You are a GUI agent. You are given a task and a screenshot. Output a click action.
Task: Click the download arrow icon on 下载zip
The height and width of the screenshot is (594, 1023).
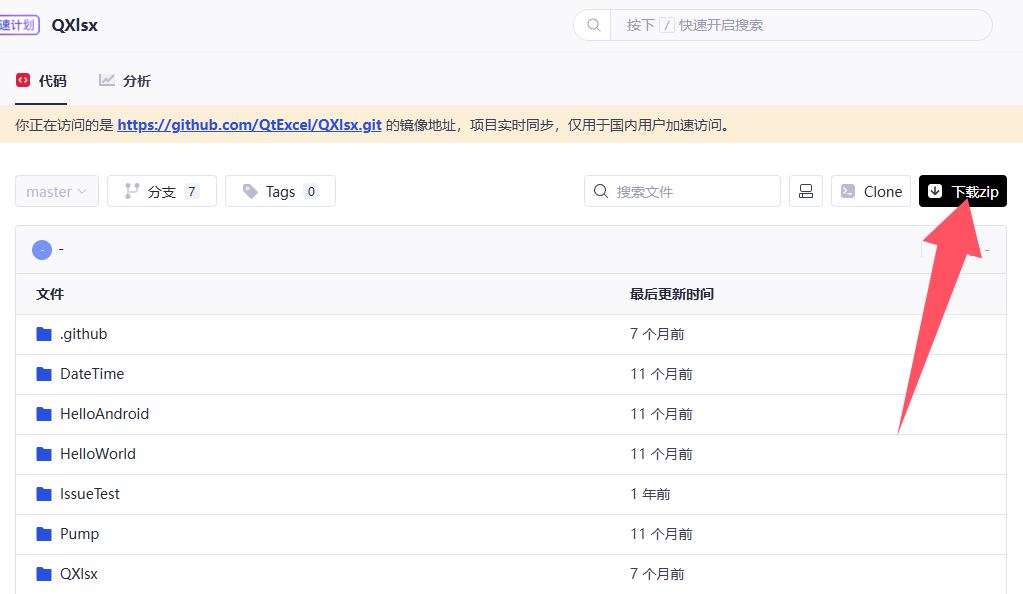pyautogui.click(x=935, y=191)
